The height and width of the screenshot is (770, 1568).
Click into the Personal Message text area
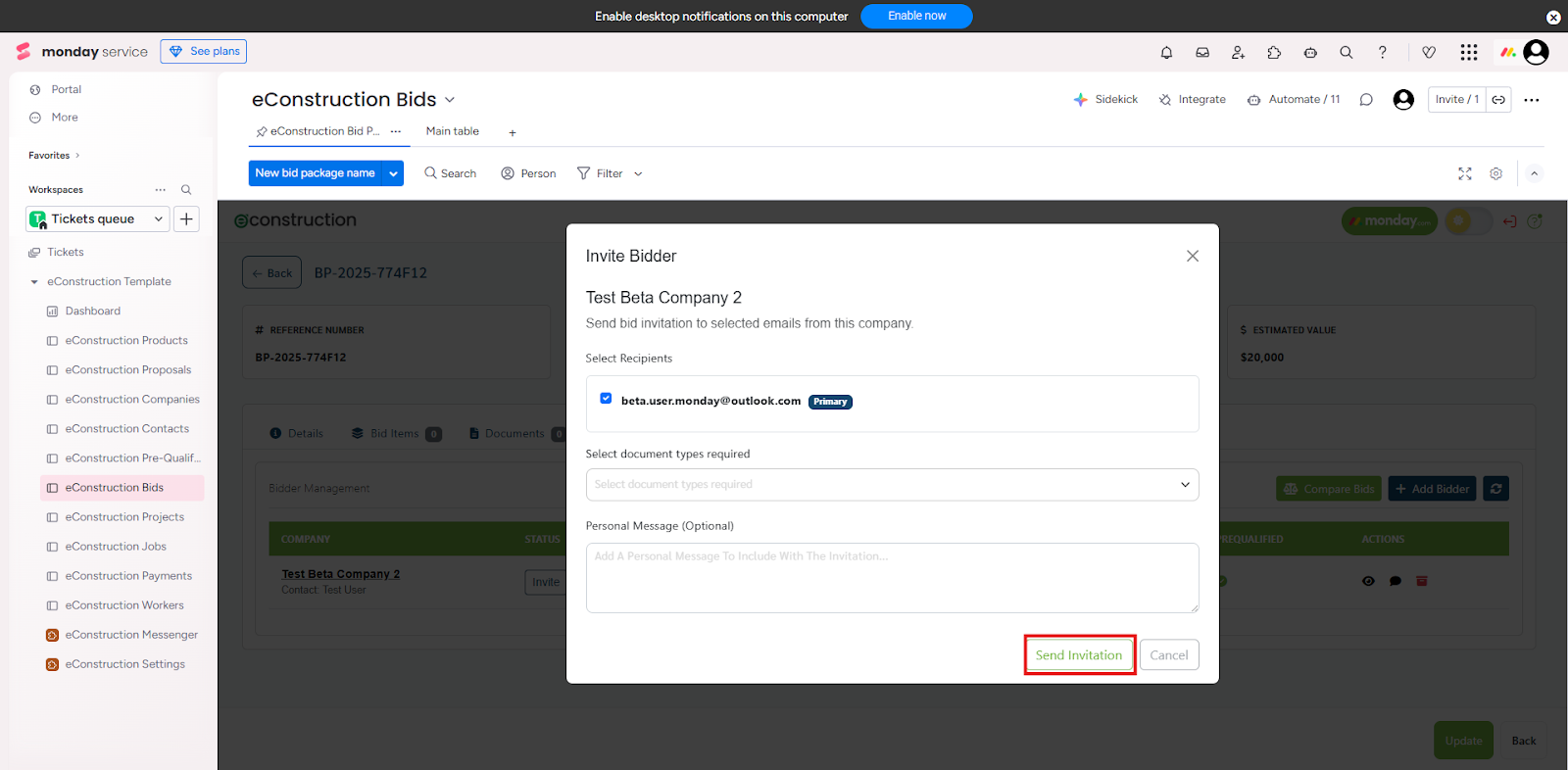click(892, 578)
